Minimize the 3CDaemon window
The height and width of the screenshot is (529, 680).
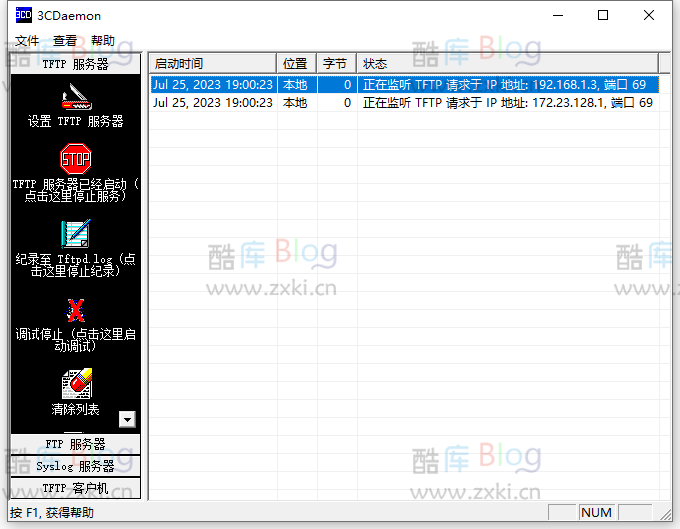pyautogui.click(x=558, y=16)
